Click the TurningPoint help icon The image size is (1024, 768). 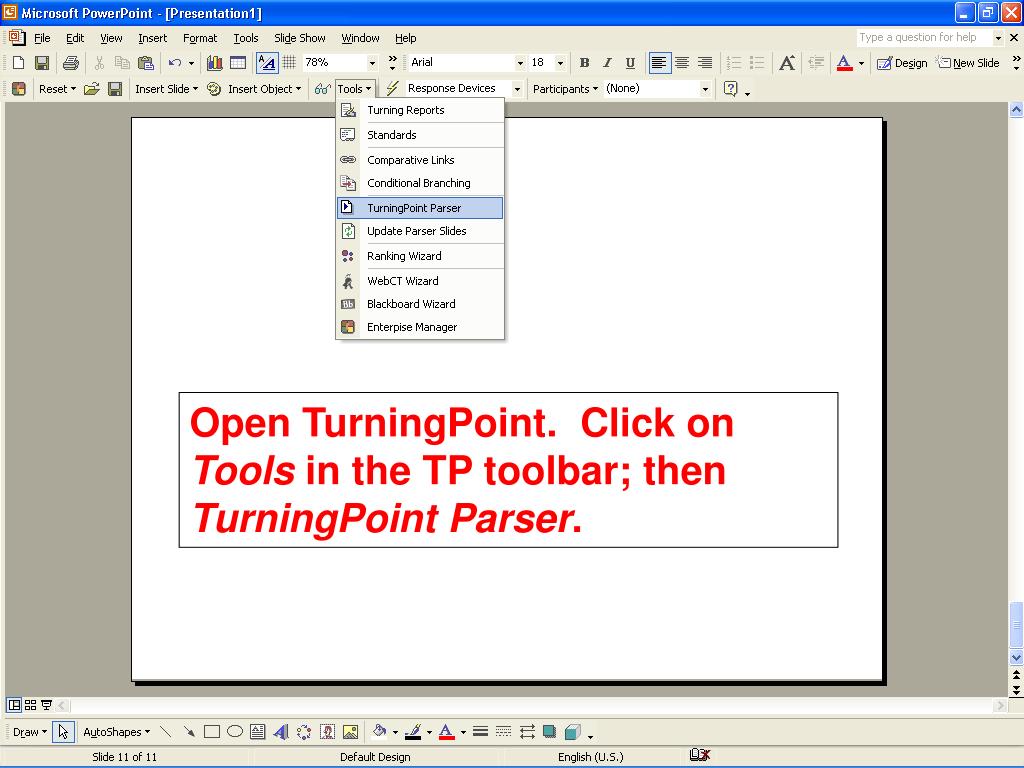pyautogui.click(x=731, y=89)
